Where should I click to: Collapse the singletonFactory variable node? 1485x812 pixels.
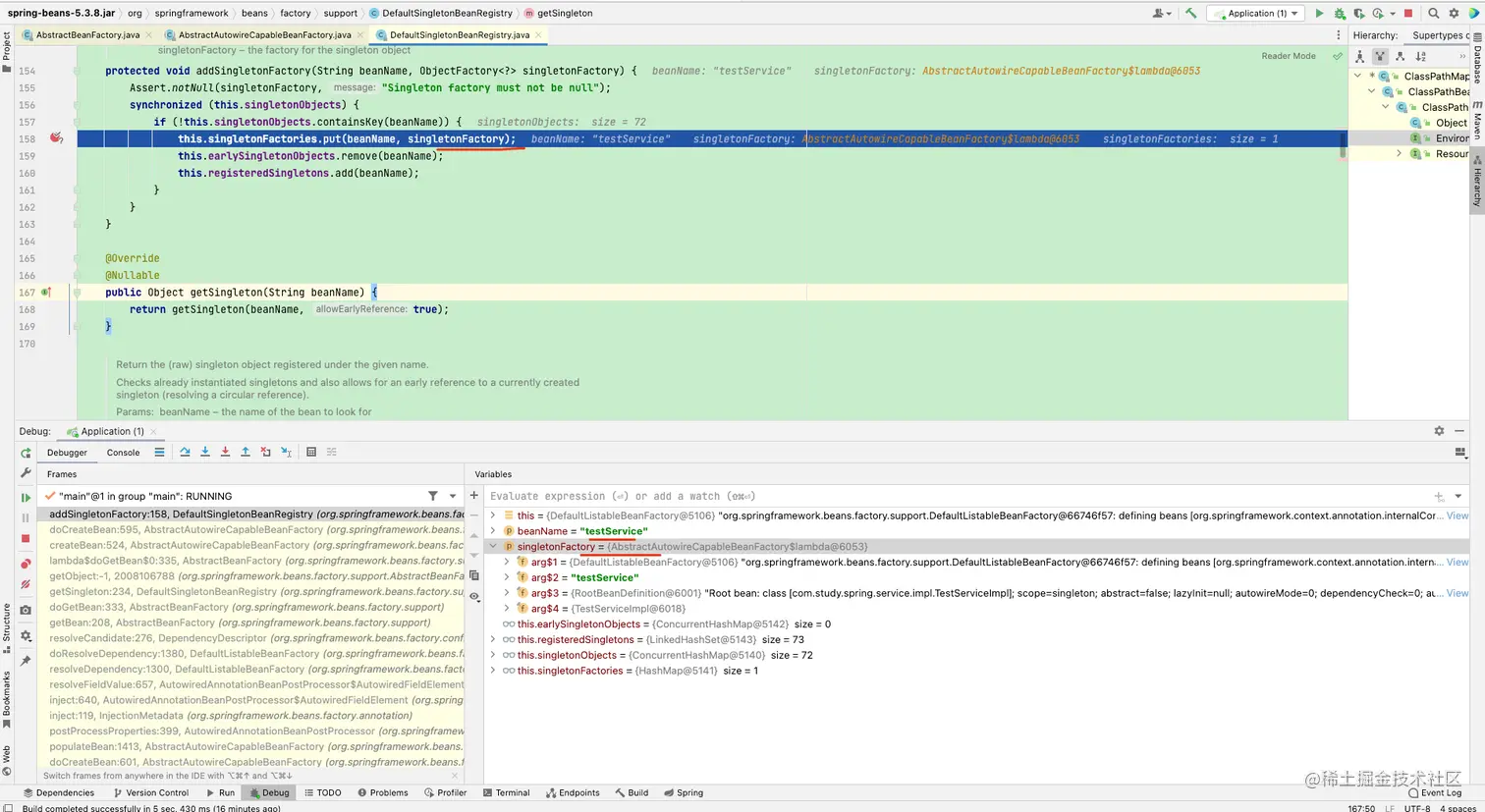(x=493, y=547)
